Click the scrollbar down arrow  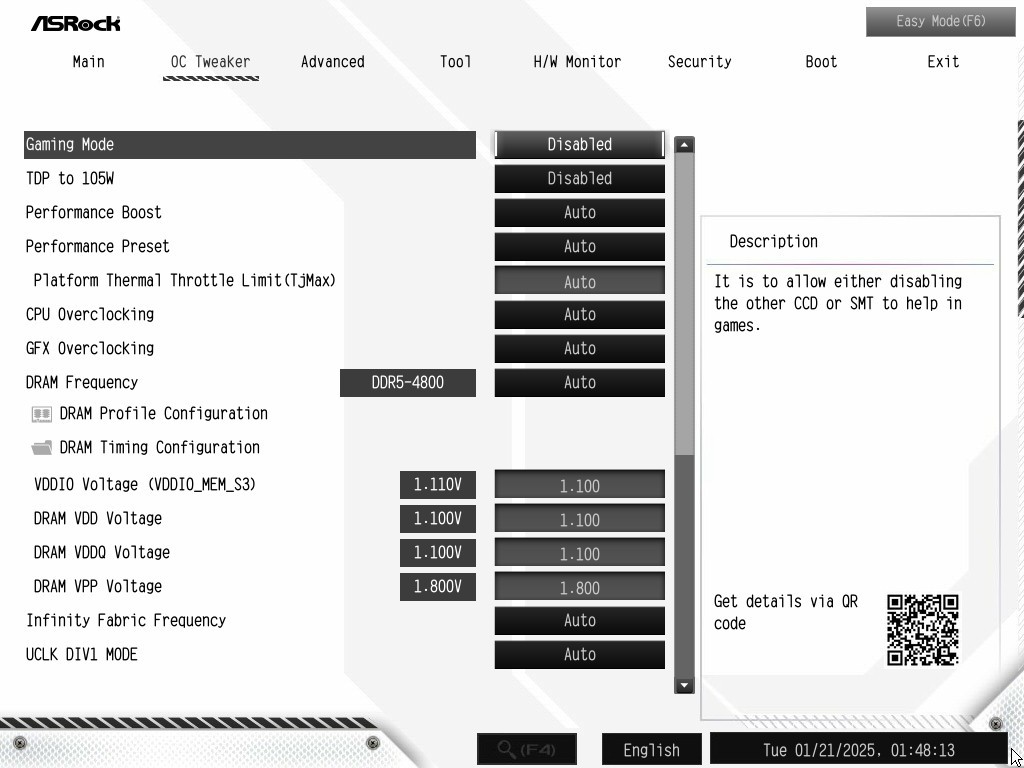[684, 685]
